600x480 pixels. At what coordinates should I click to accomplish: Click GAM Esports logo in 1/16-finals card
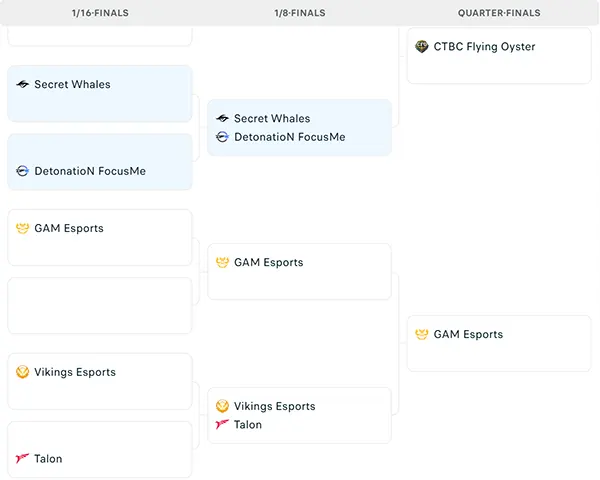tap(23, 228)
